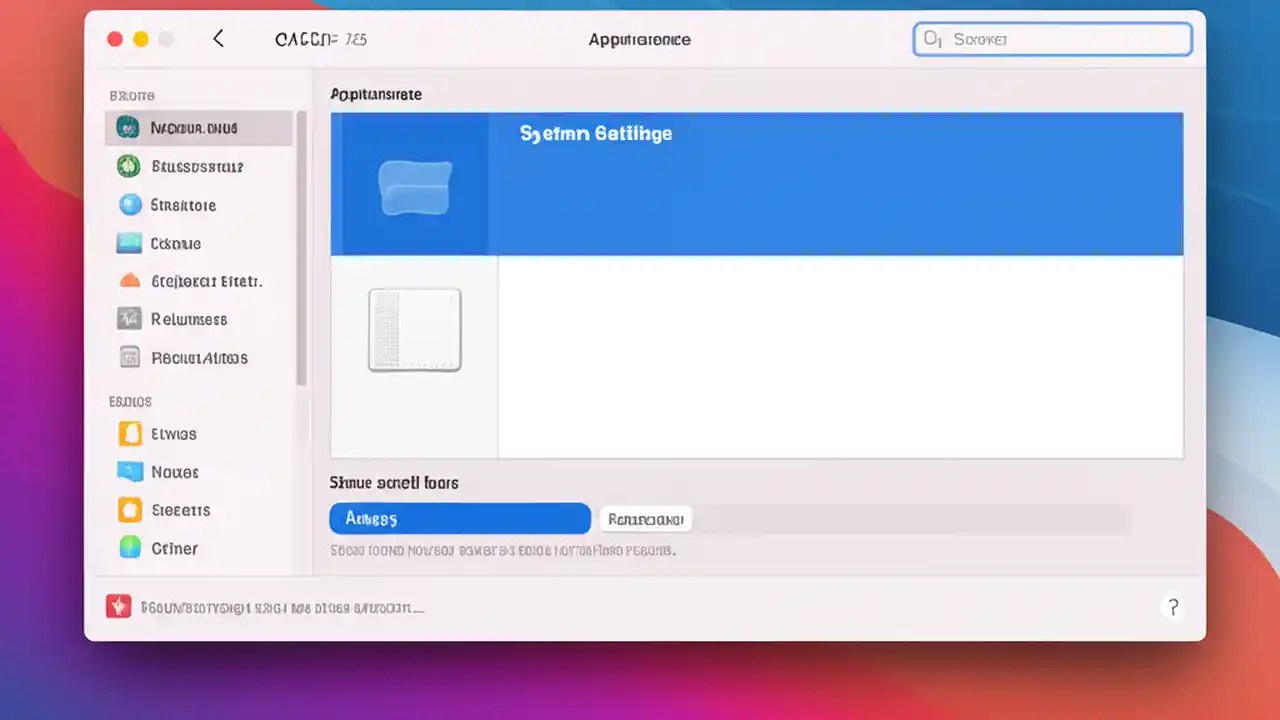Viewport: 1280px width, 720px height.
Task: Click the warning badge icon at bottom left
Action: [118, 606]
